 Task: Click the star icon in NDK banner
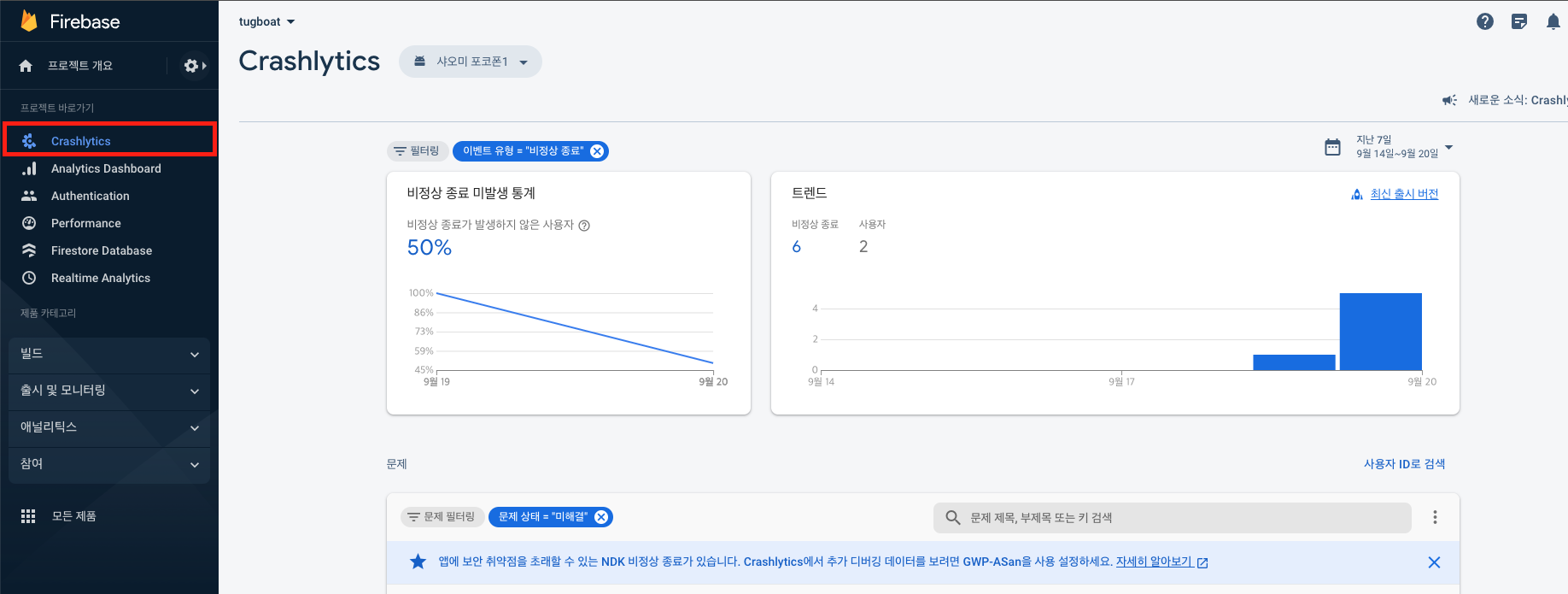coord(418,562)
